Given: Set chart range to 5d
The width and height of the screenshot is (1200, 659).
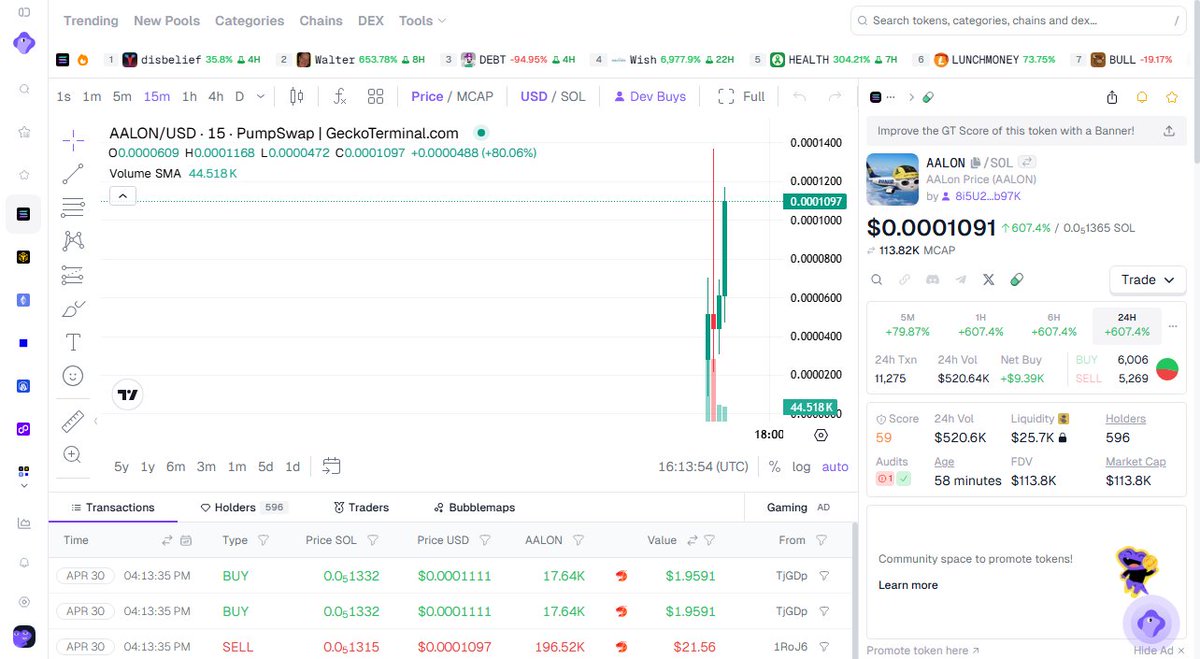Looking at the screenshot, I should (265, 466).
